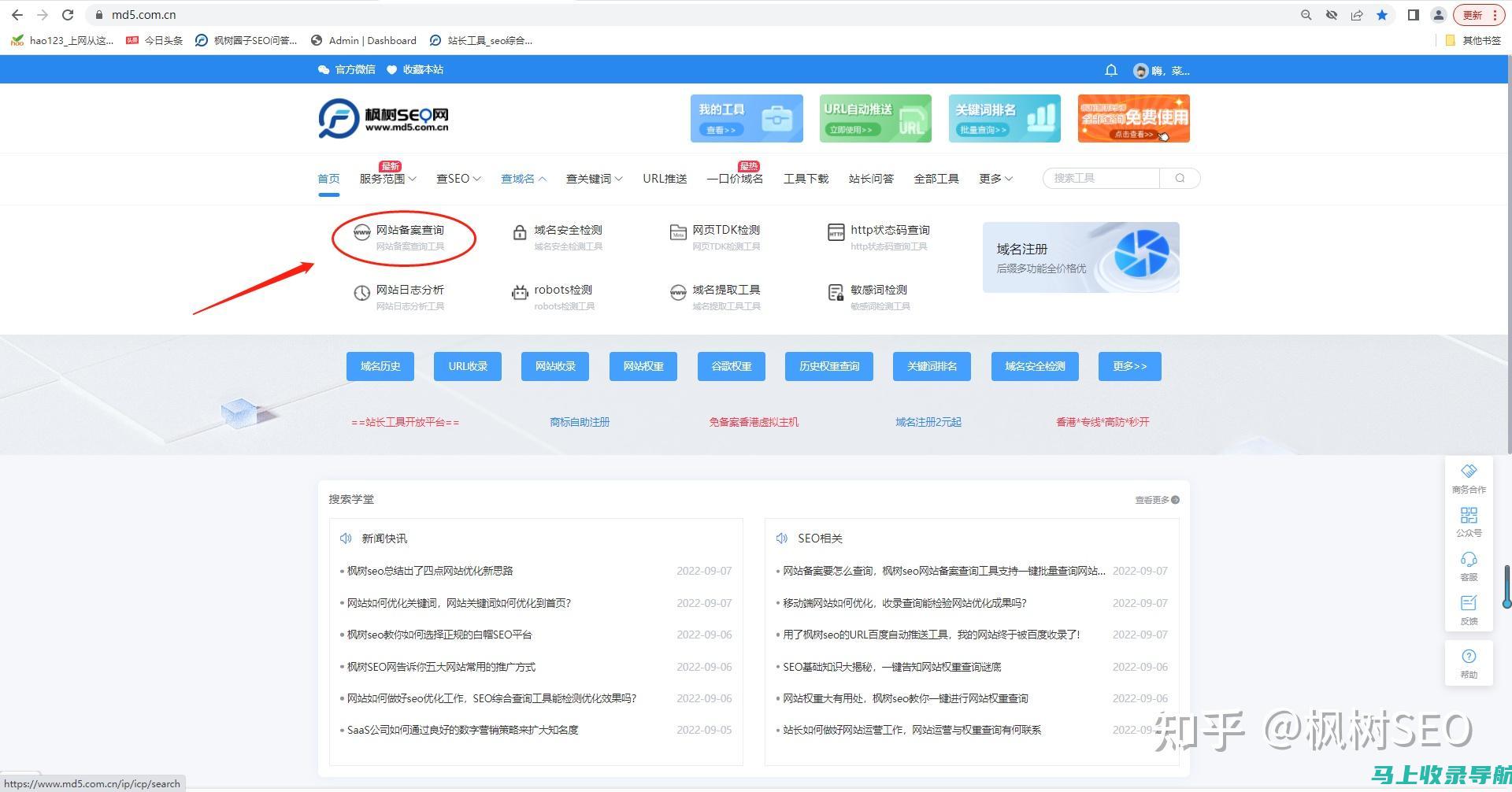The height and width of the screenshot is (792, 1512).
Task: Click the blue 域名安全检测 button
Action: click(x=1035, y=366)
